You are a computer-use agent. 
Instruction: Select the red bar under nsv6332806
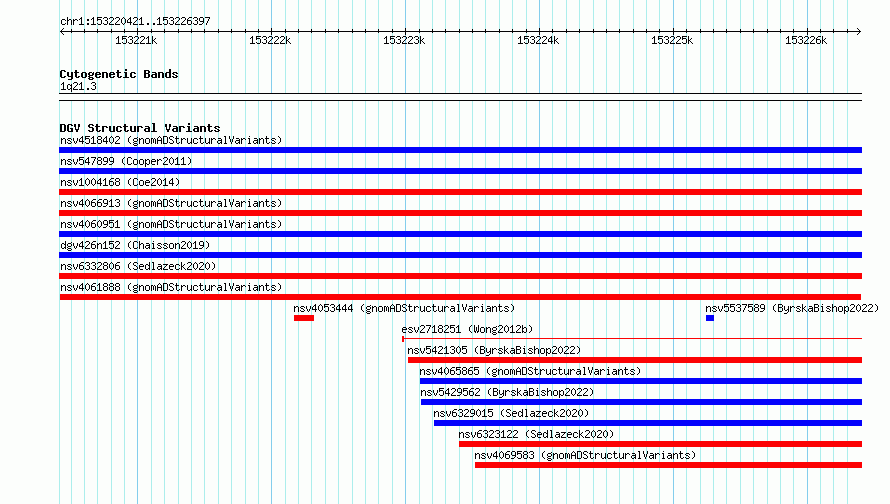point(460,276)
